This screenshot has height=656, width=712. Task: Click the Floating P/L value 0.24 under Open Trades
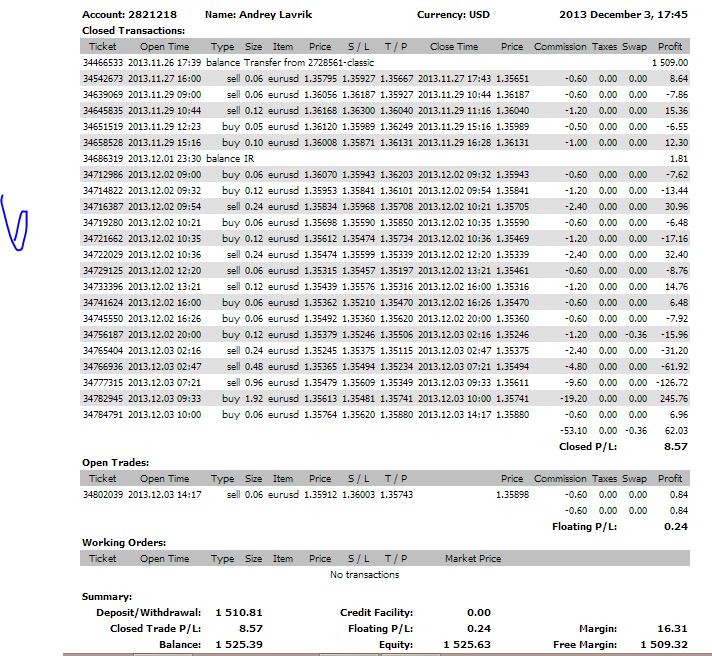(x=676, y=527)
